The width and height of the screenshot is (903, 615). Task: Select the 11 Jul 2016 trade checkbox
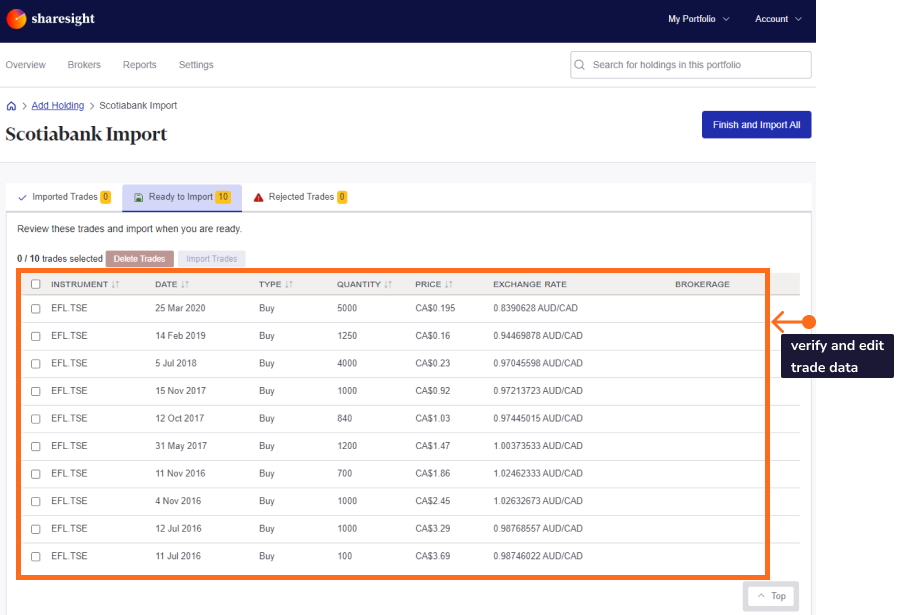tap(36, 557)
